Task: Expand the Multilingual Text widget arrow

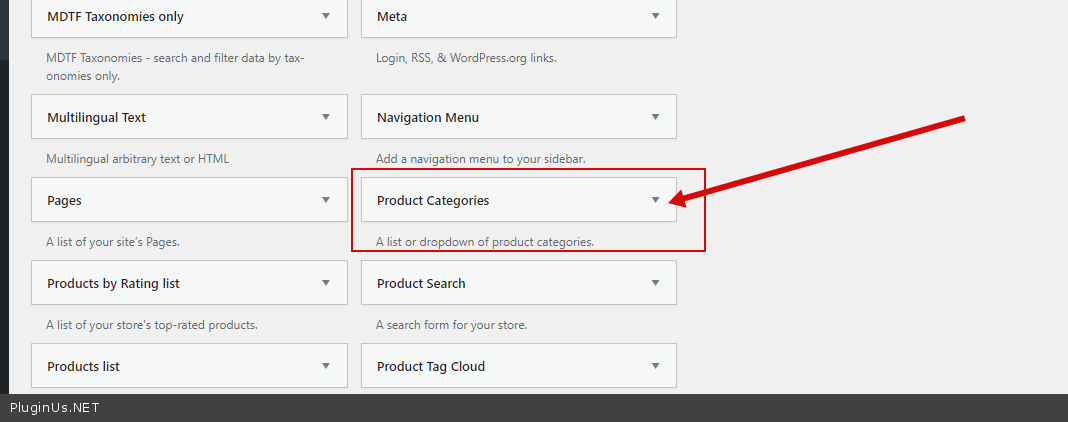Action: coord(326,117)
